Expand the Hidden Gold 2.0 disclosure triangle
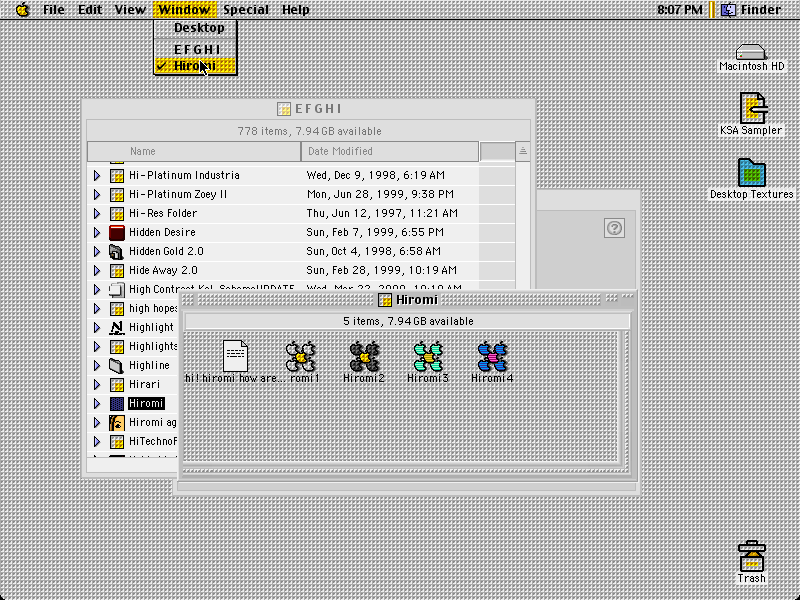Screen dimensions: 800x600 tap(97, 252)
